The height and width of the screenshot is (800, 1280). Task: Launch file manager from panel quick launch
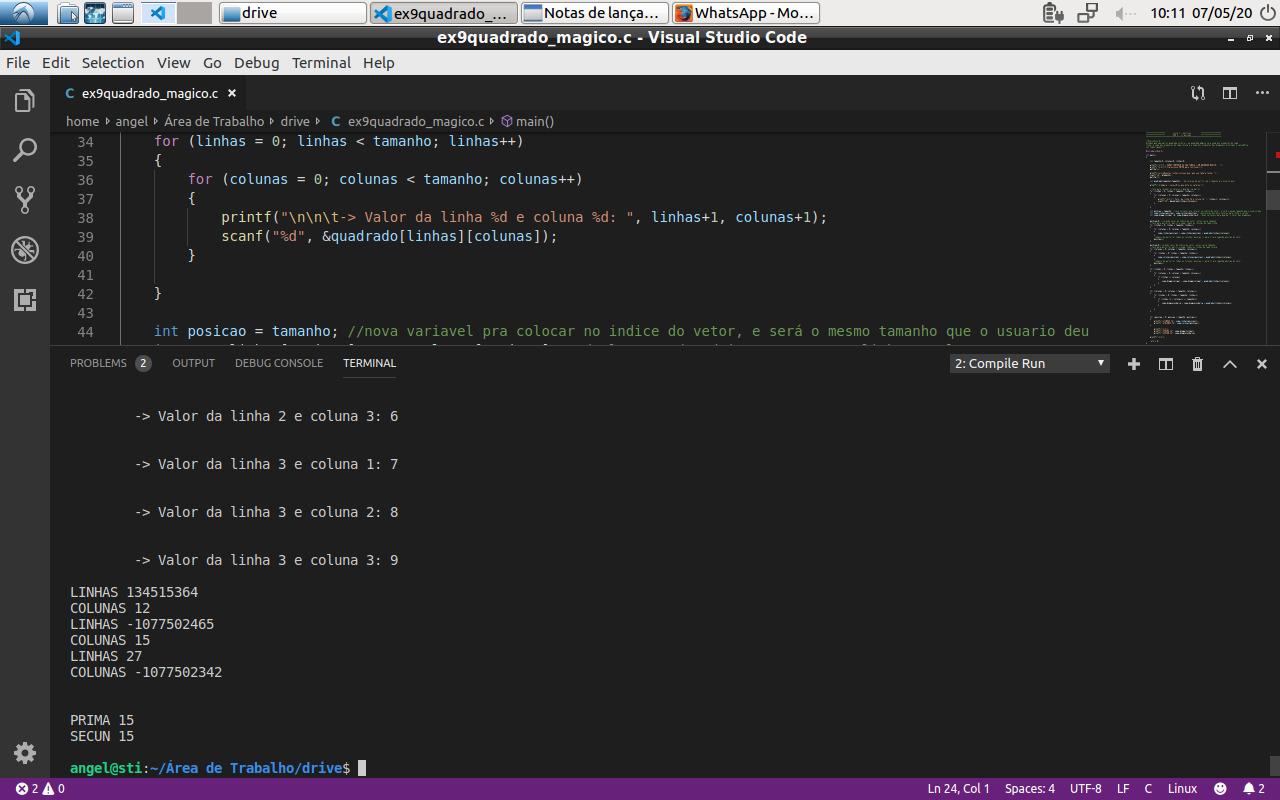coord(69,13)
